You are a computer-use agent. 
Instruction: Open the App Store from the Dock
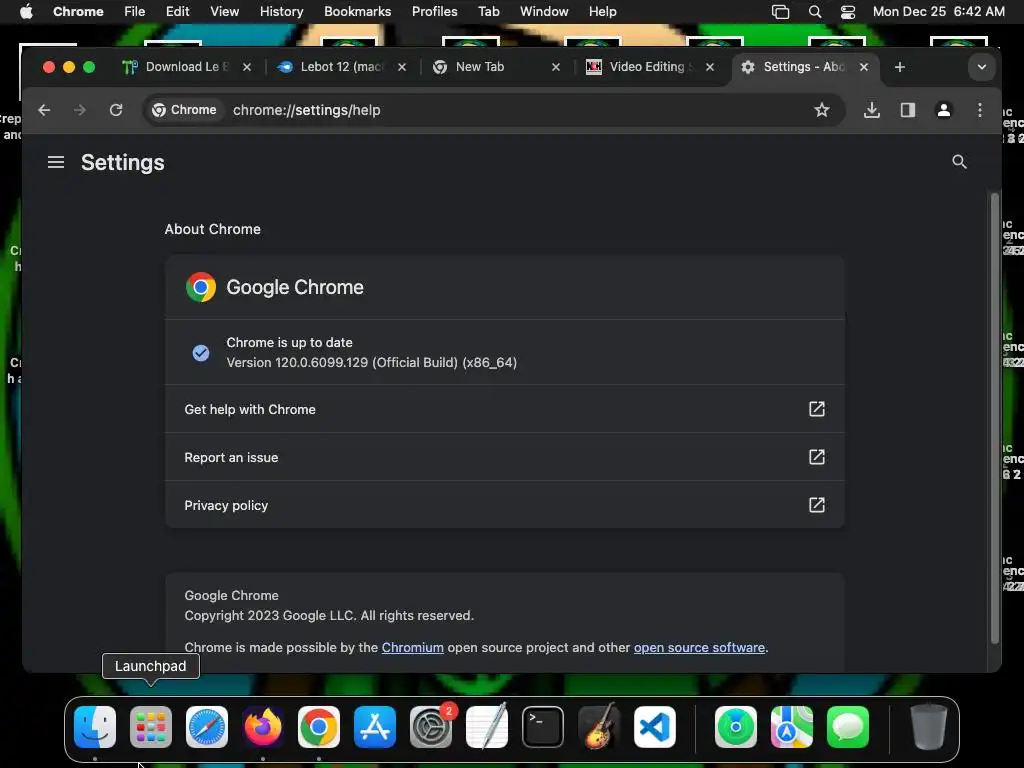(x=375, y=727)
